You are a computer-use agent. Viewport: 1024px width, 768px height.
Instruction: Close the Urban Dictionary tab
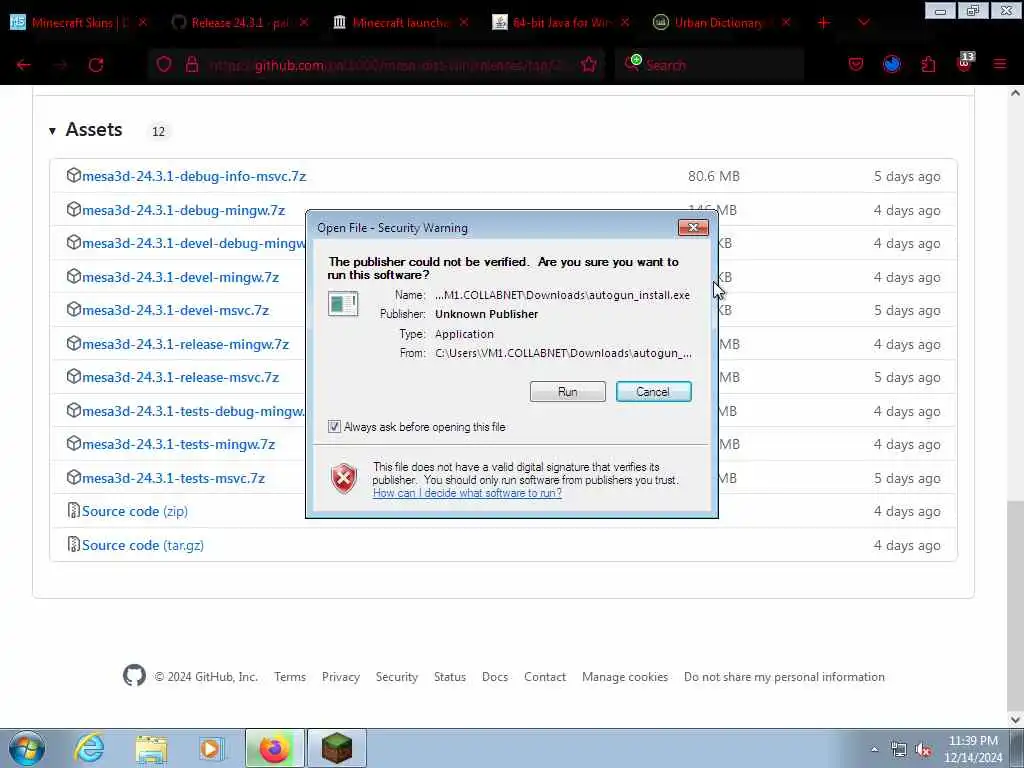(x=786, y=22)
